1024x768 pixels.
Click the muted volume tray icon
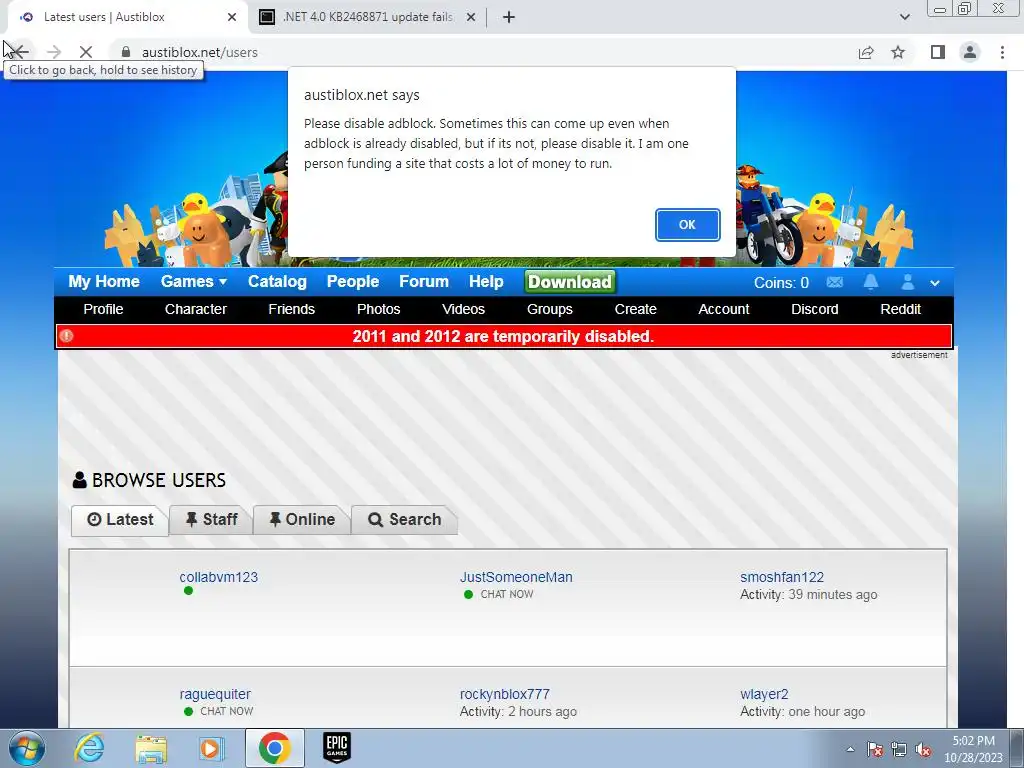click(x=923, y=749)
